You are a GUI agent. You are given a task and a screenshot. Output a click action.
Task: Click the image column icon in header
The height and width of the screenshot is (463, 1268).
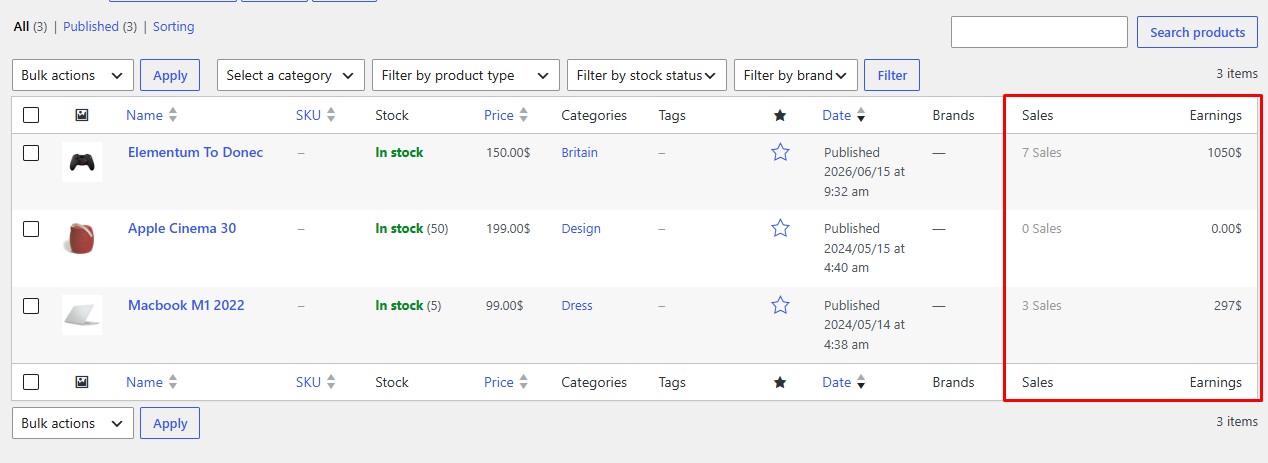tap(81, 115)
